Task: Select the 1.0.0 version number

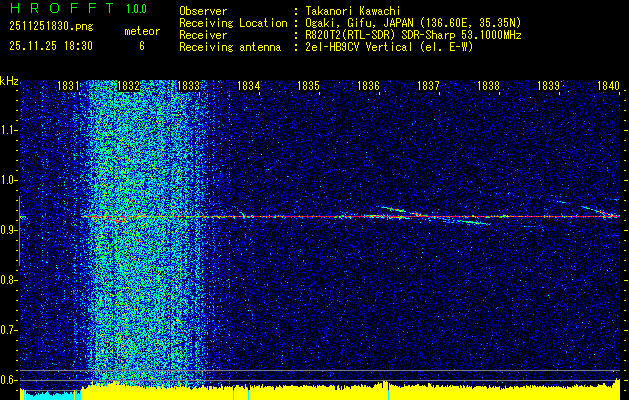Action: click(x=136, y=9)
